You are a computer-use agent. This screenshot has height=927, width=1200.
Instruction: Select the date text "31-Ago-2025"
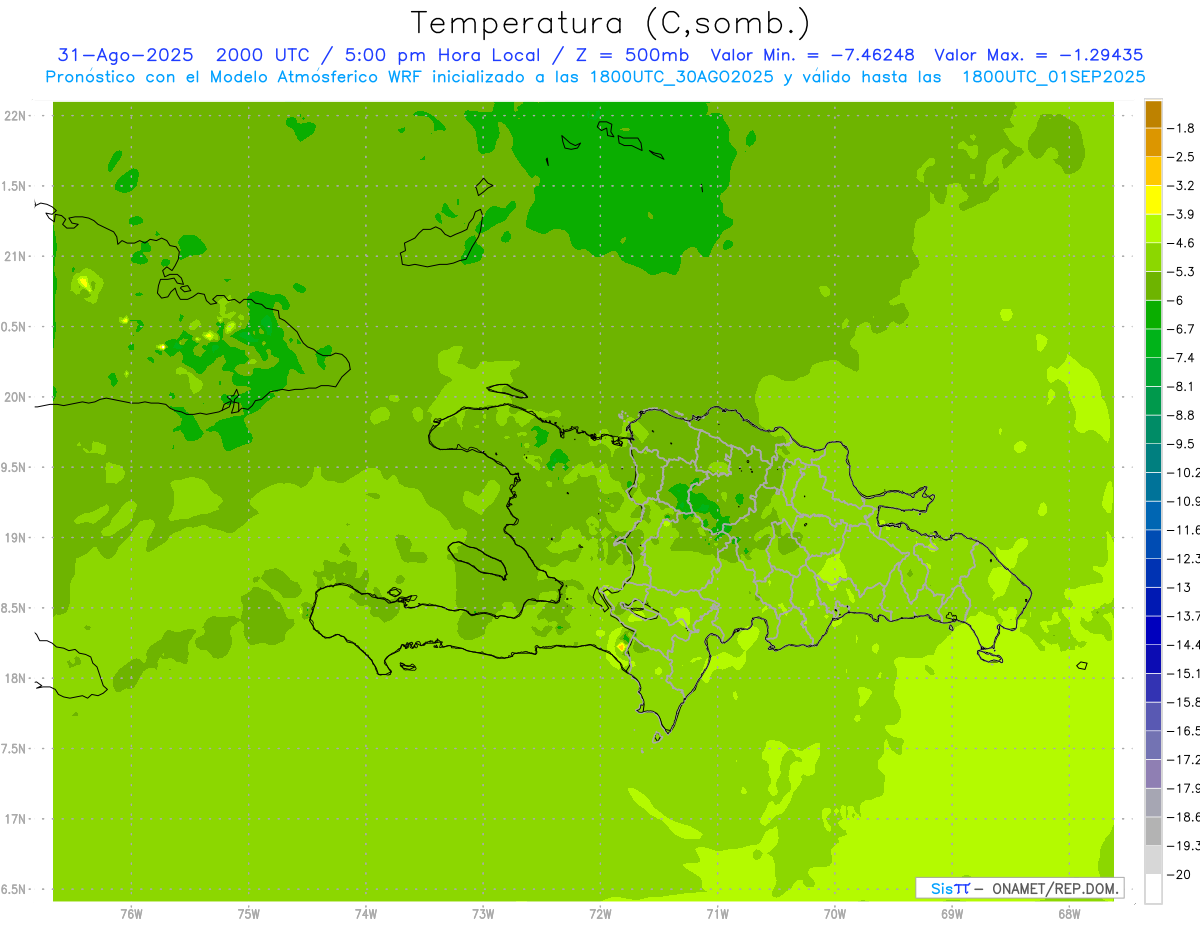[x=125, y=55]
